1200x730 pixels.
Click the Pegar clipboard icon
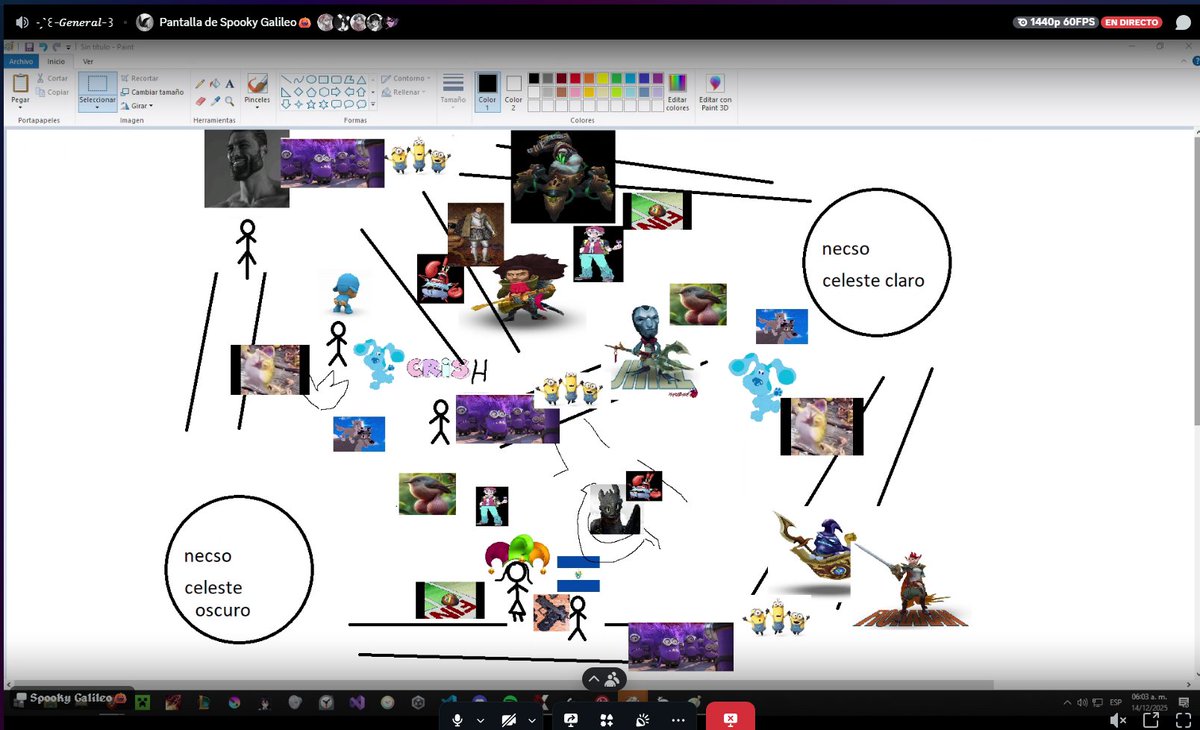pyautogui.click(x=20, y=83)
